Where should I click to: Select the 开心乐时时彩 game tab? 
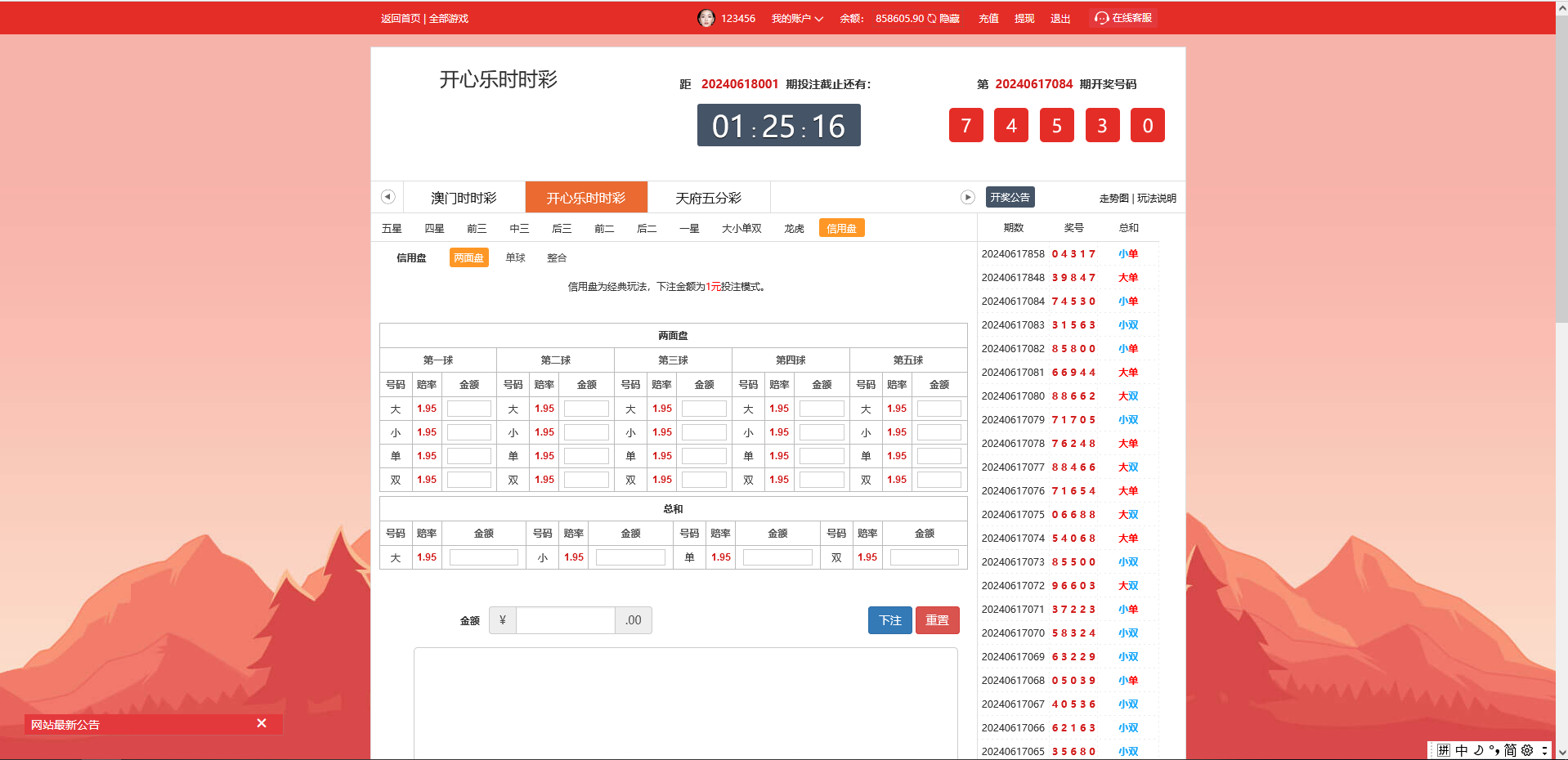click(586, 198)
